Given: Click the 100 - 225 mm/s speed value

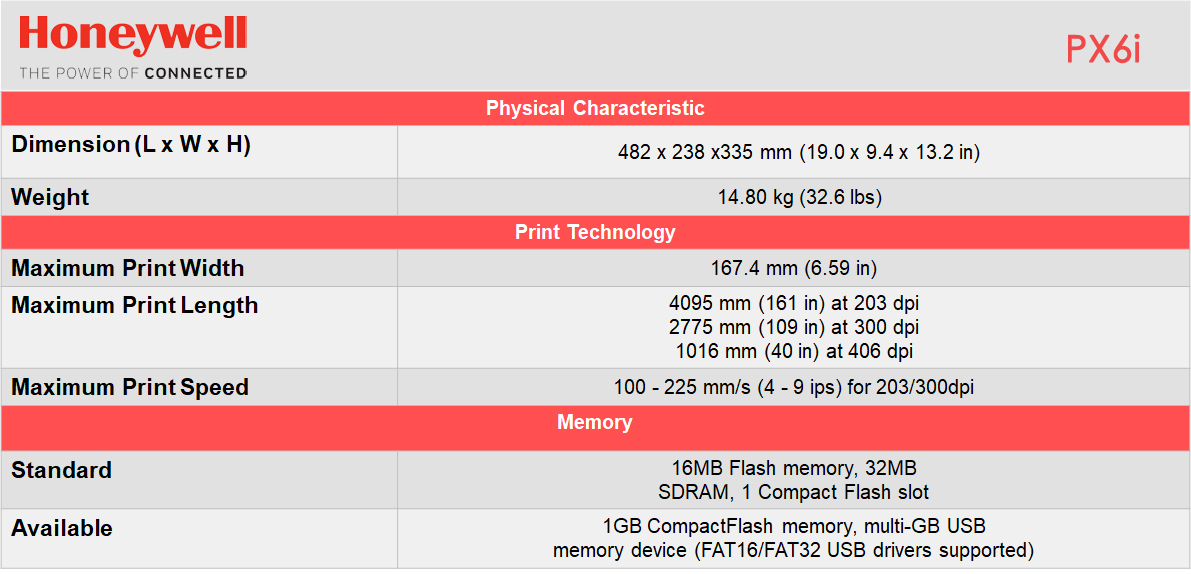Looking at the screenshot, I should [x=793, y=388].
